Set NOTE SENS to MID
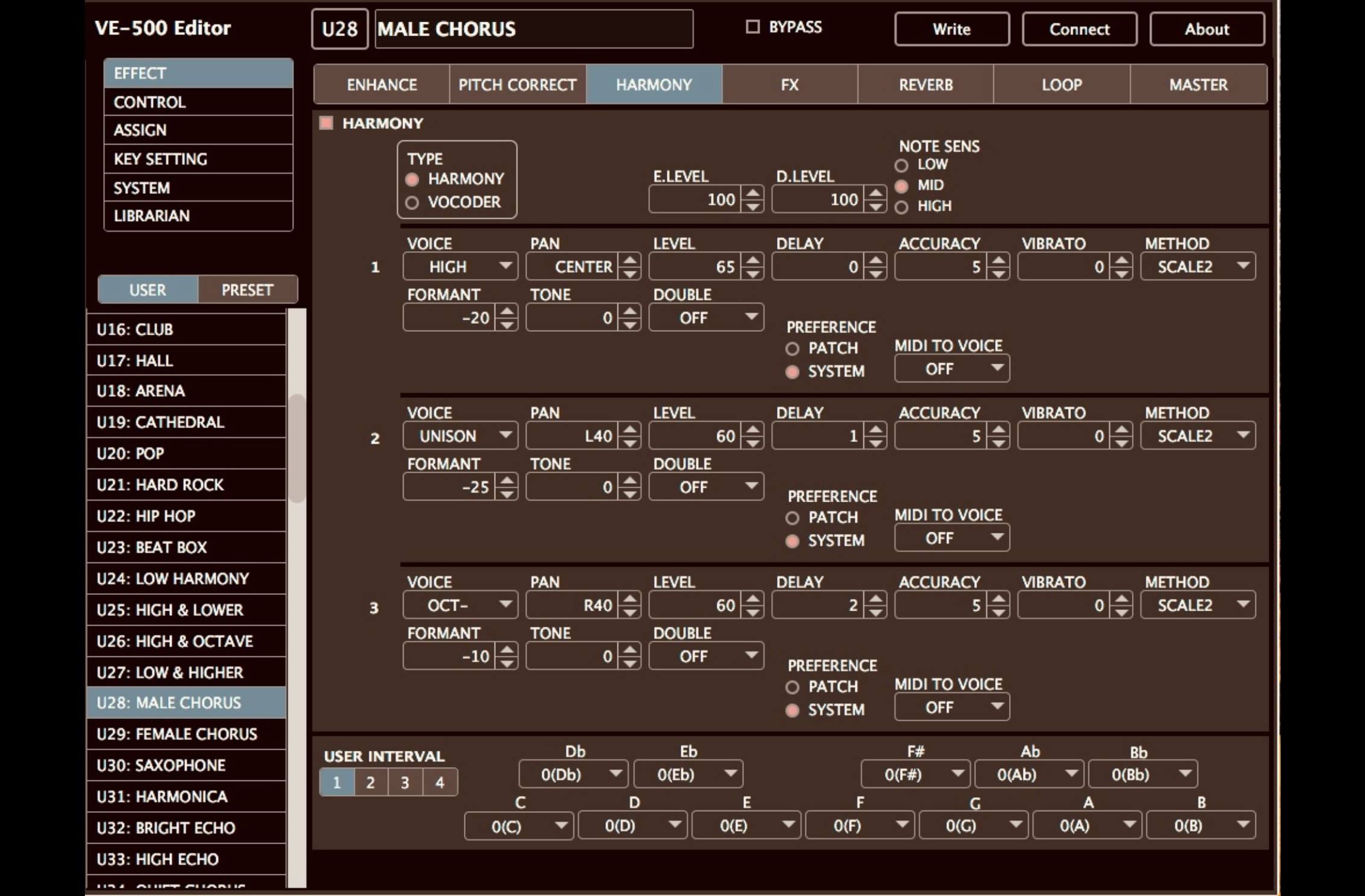Viewport: 1365px width, 896px height. (901, 186)
